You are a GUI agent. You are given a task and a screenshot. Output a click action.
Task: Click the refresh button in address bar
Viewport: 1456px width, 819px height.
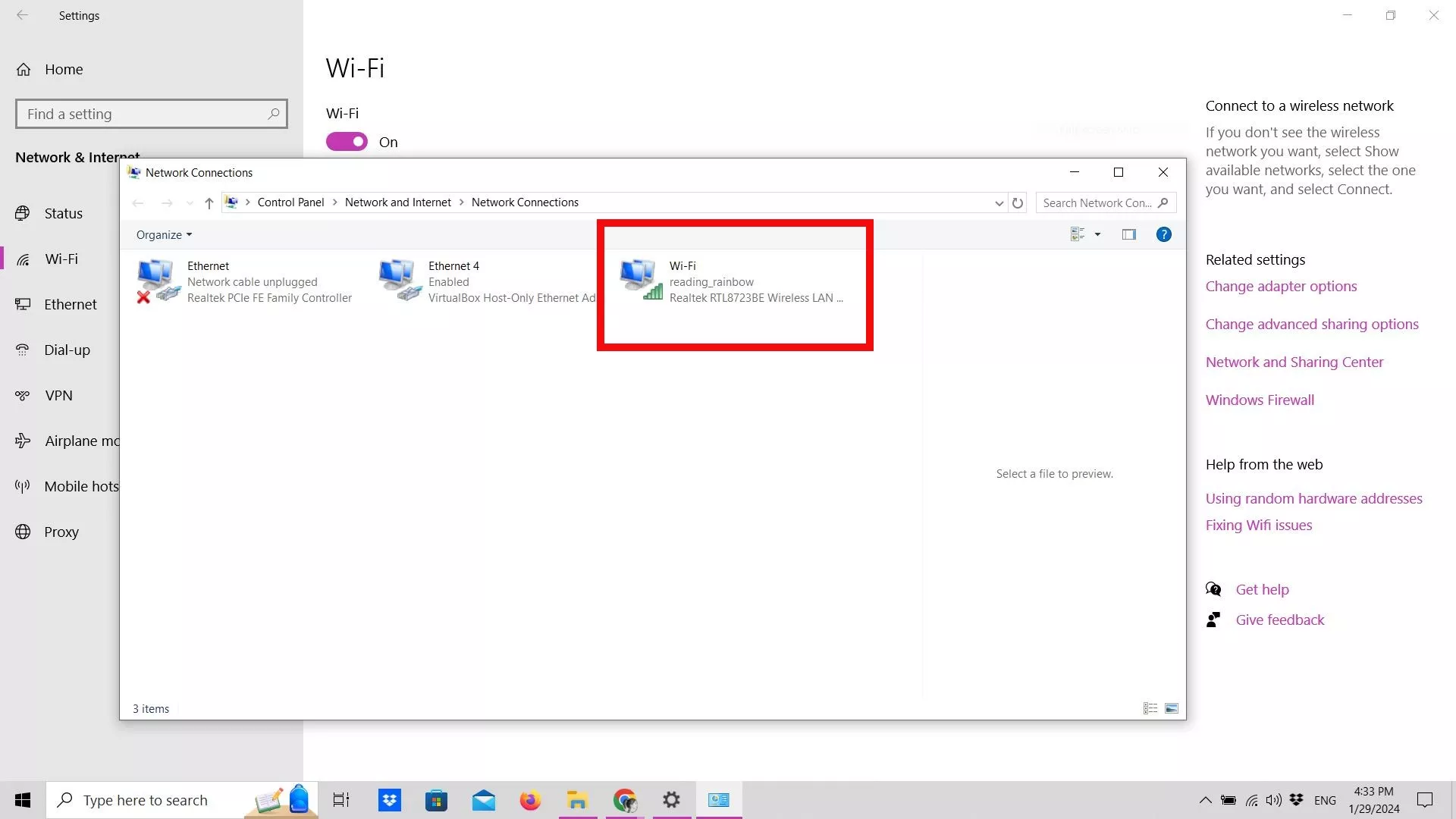[1018, 202]
